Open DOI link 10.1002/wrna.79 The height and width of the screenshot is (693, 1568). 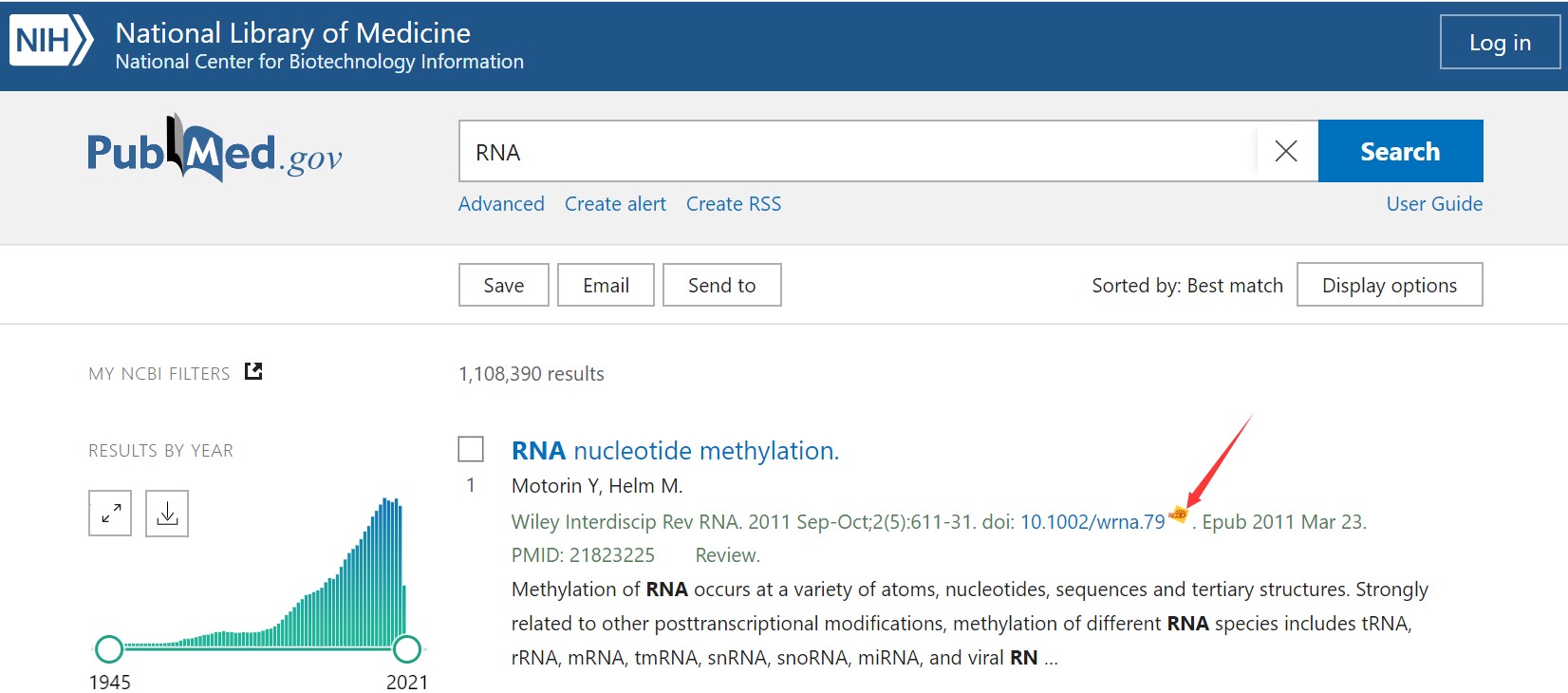(x=1092, y=522)
